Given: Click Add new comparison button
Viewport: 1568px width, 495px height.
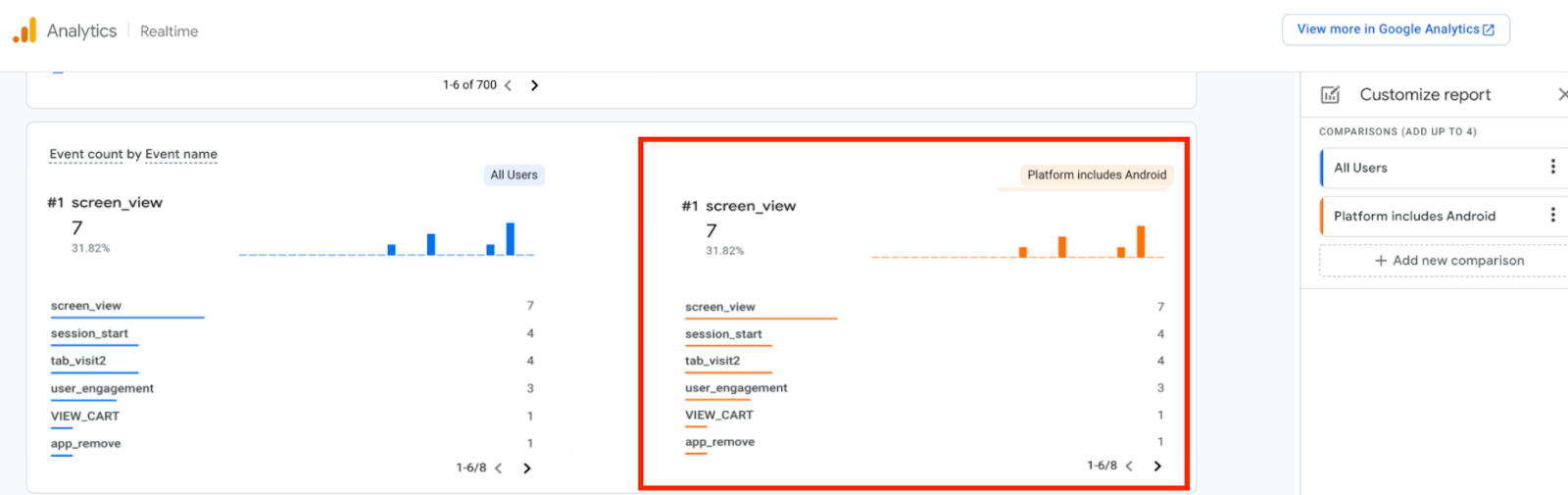Looking at the screenshot, I should (x=1448, y=261).
